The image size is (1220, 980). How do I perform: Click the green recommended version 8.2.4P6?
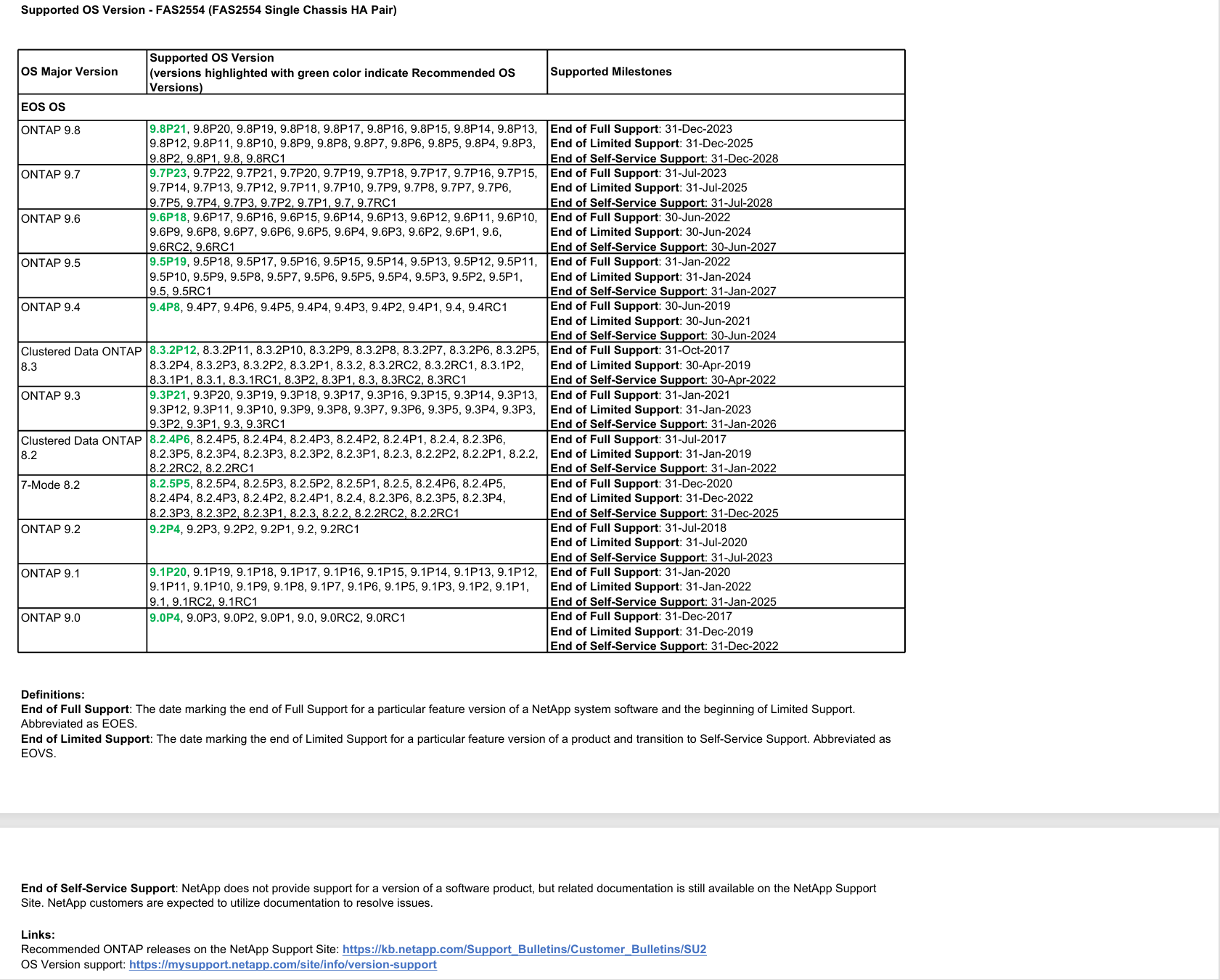click(x=170, y=439)
